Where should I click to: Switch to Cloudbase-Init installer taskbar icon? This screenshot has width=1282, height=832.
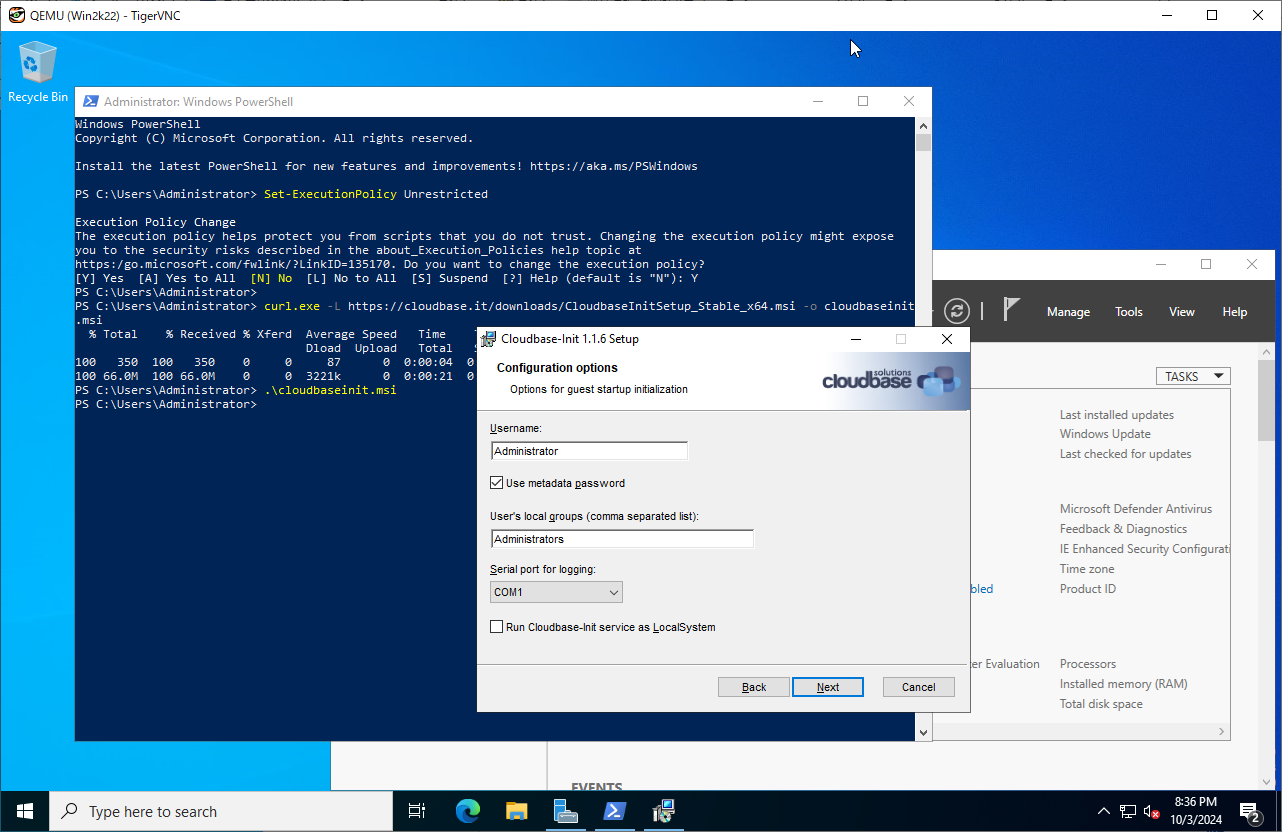pos(663,811)
